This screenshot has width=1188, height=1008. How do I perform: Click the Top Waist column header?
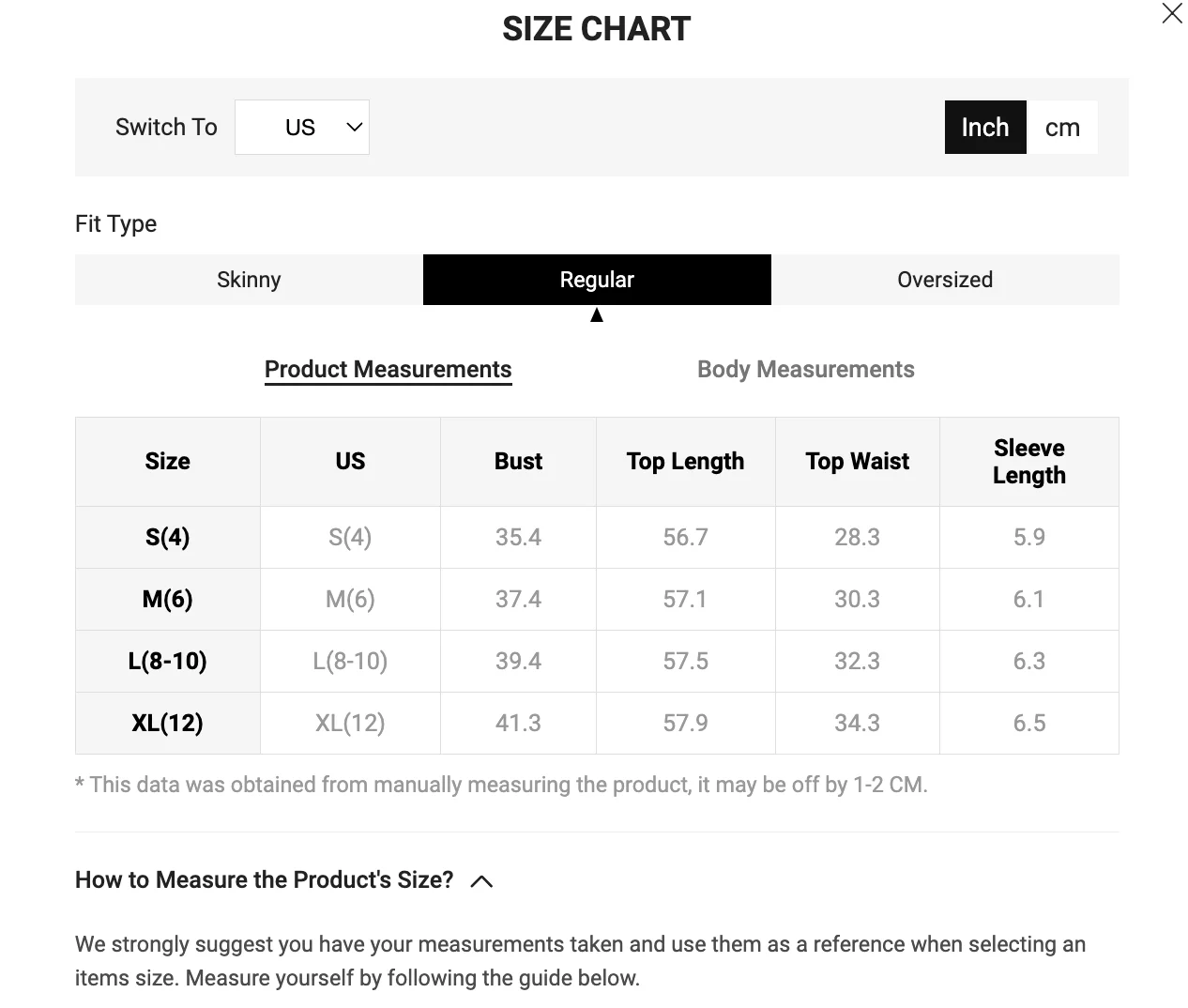point(857,461)
